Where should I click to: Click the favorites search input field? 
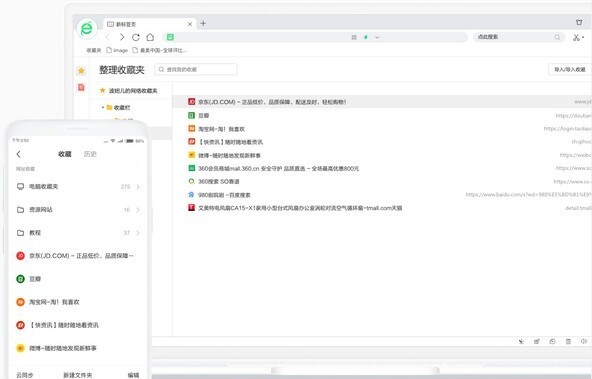pyautogui.click(x=196, y=69)
